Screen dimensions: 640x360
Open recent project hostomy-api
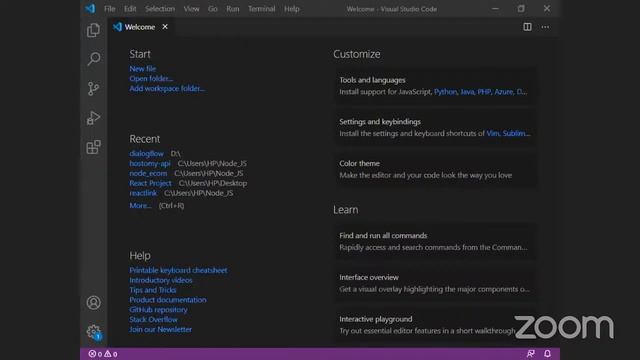pyautogui.click(x=150, y=163)
